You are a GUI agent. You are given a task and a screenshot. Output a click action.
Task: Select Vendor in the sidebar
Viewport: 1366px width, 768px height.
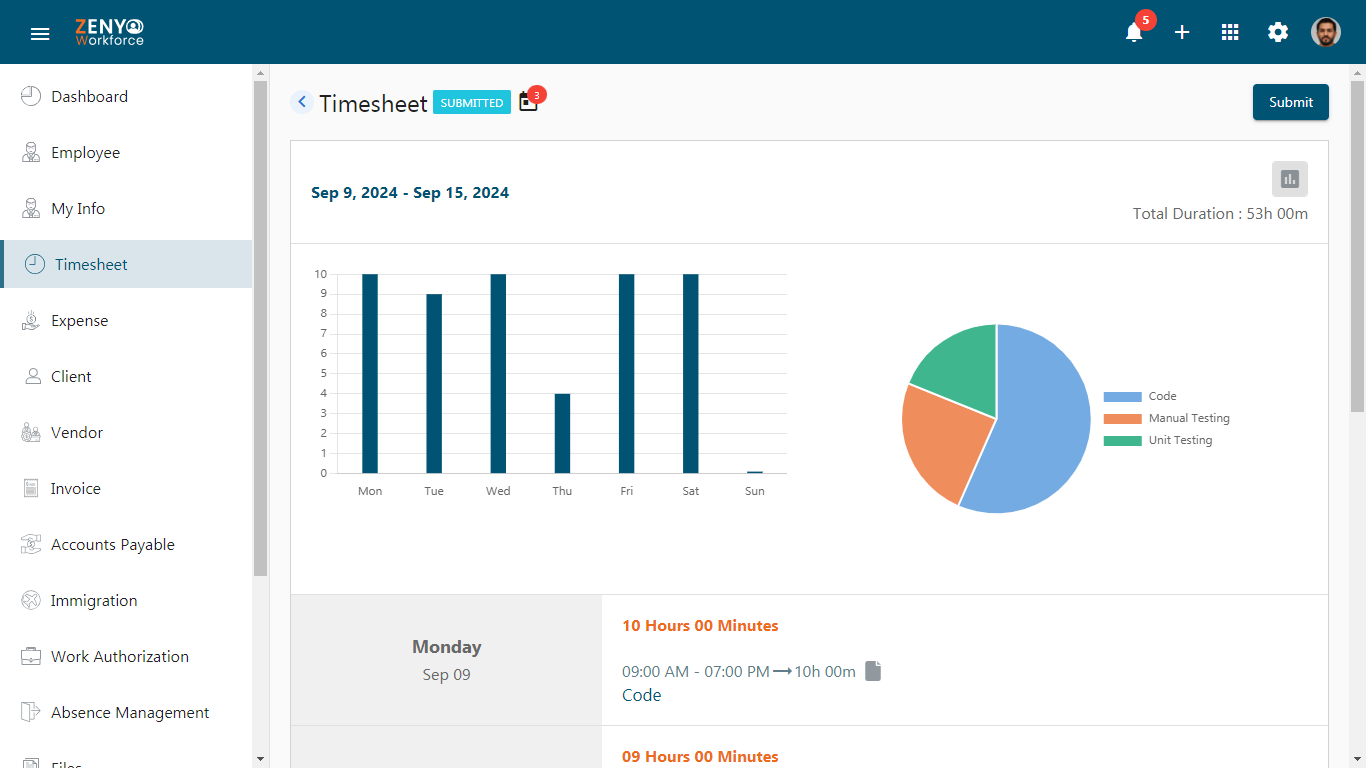point(126,432)
